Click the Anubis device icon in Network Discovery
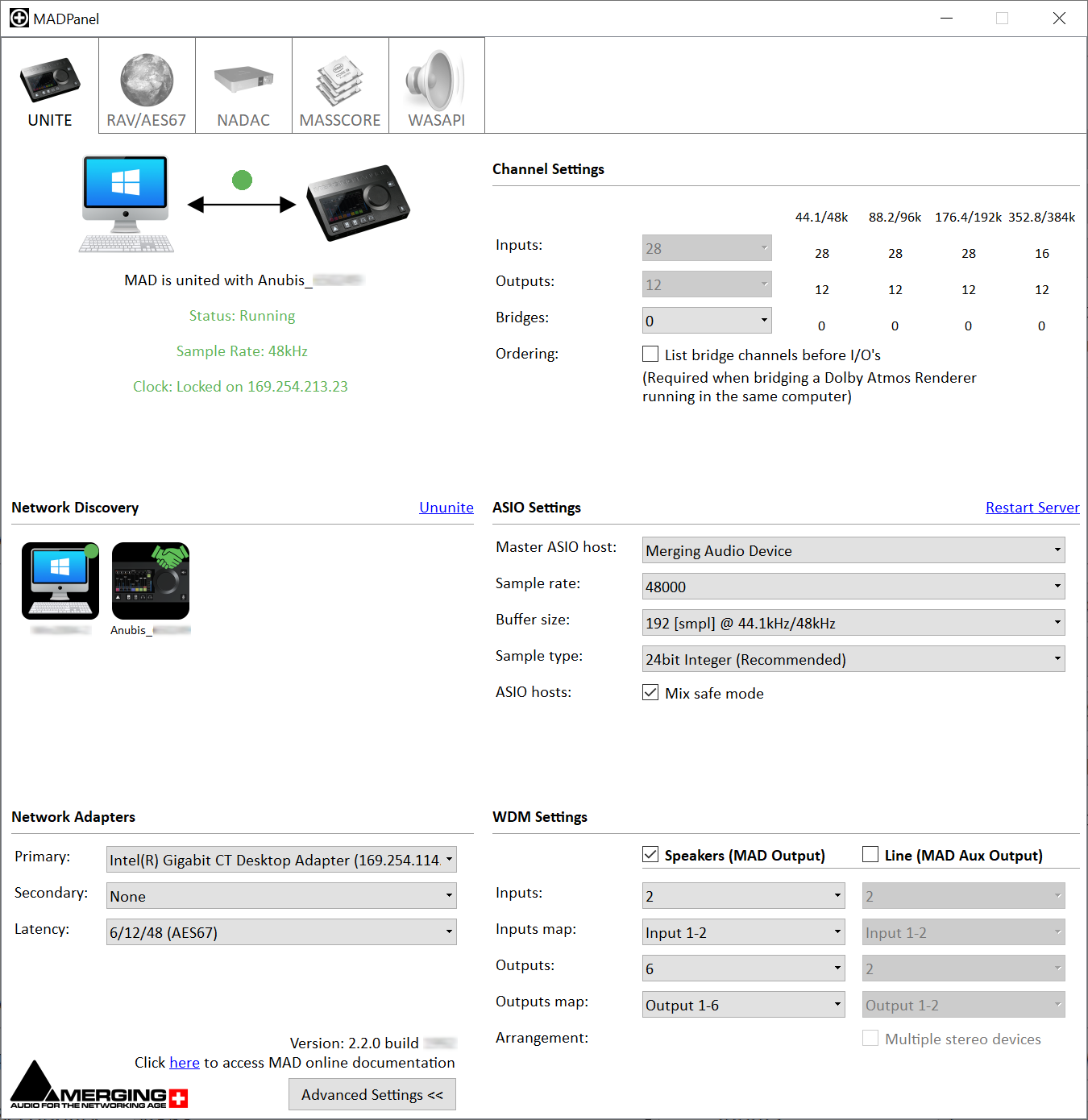This screenshot has width=1088, height=1120. point(151,580)
